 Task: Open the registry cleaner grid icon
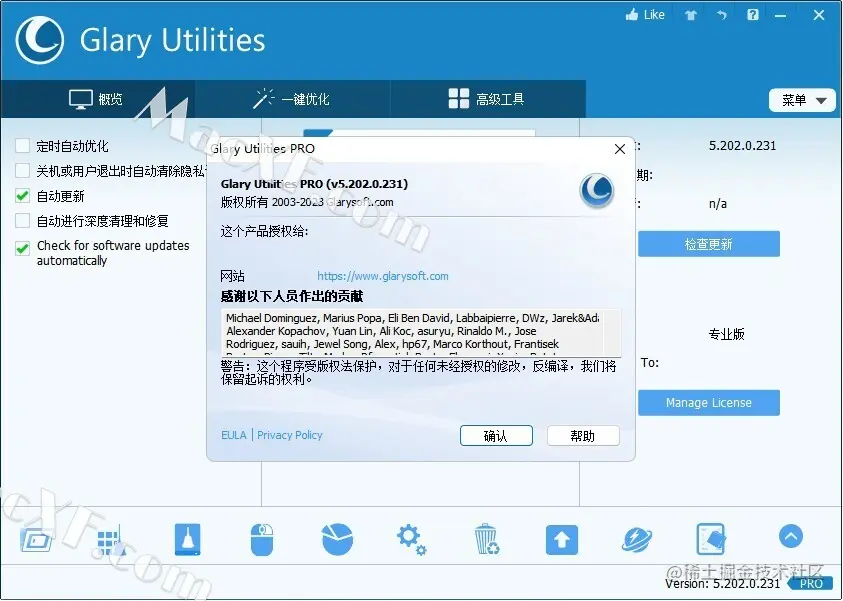coord(112,540)
